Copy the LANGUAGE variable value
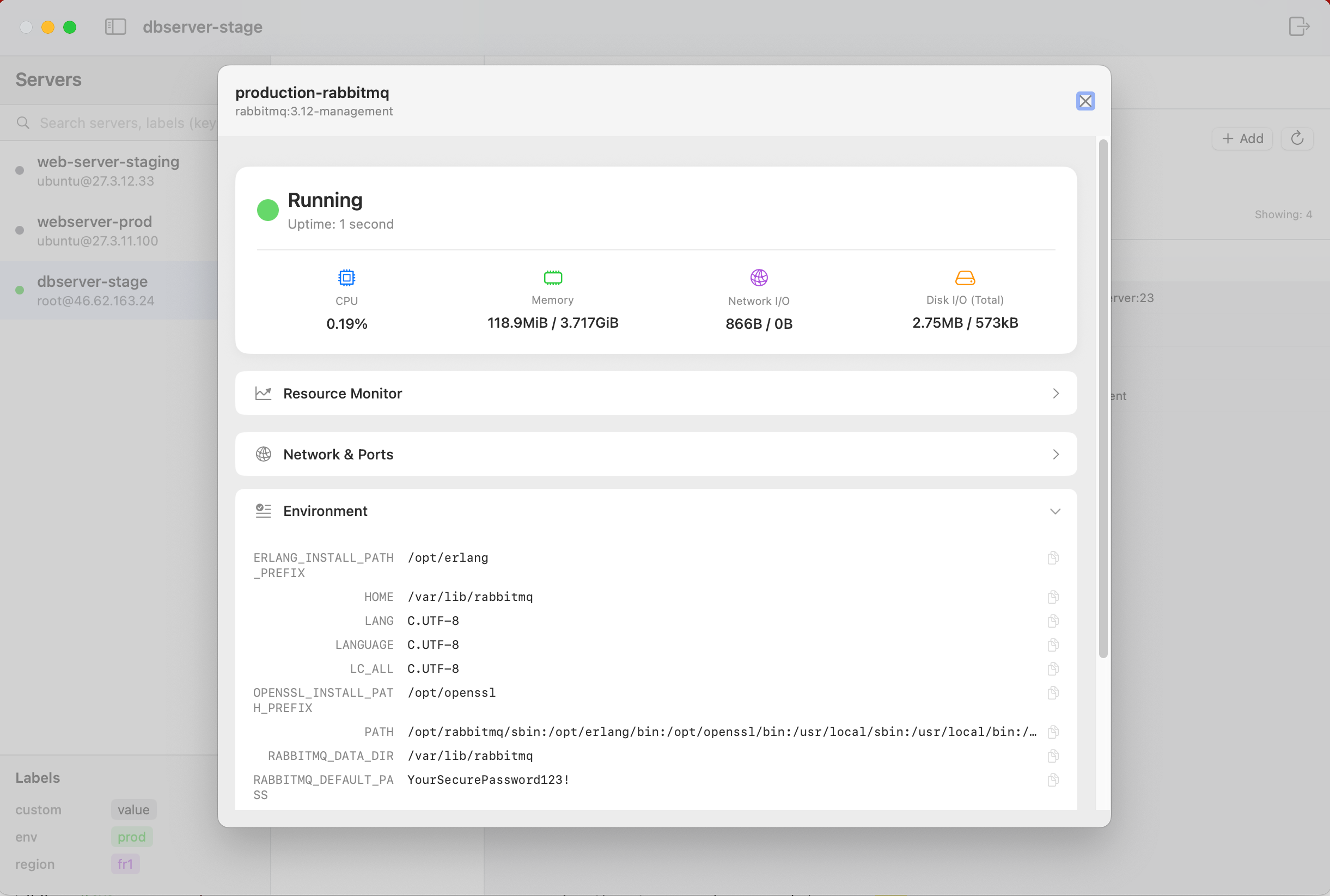The height and width of the screenshot is (896, 1330). (1053, 645)
